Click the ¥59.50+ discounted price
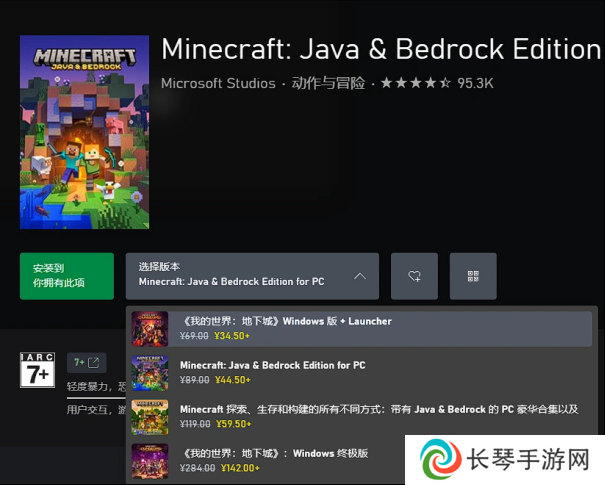The image size is (605, 485). point(233,424)
